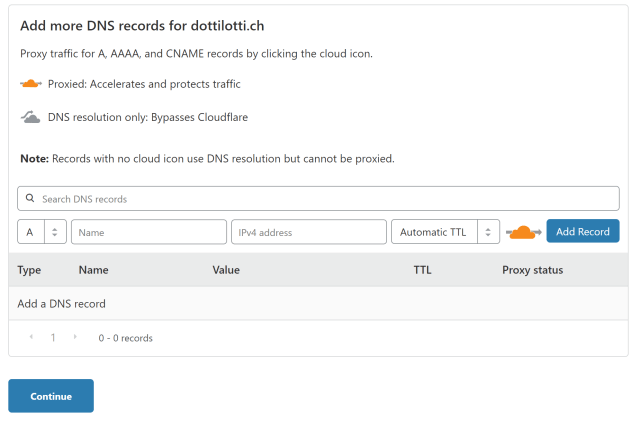Open the record type A dropdown
This screenshot has width=640, height=424.
42,232
